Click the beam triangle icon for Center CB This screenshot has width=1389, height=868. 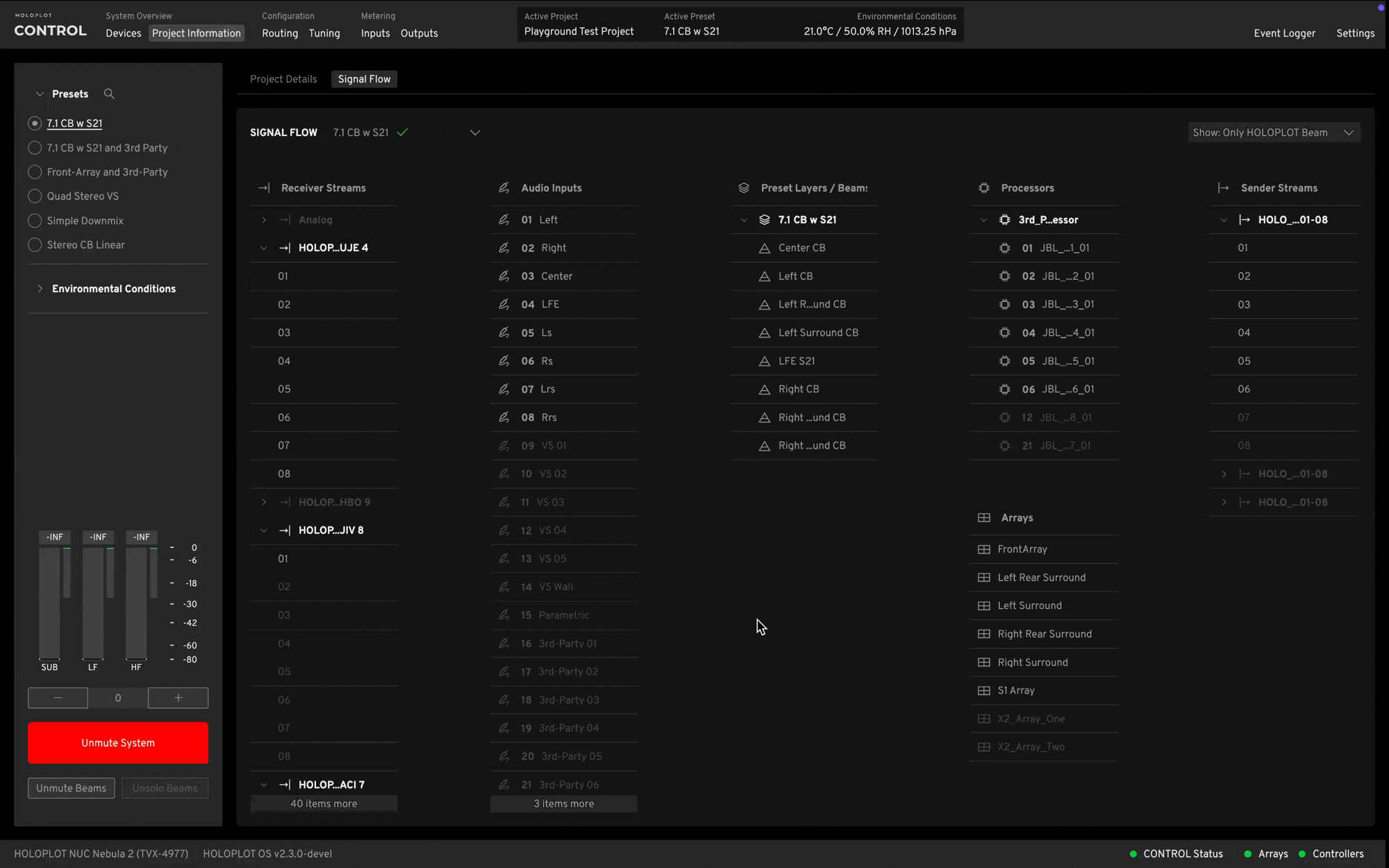(x=765, y=249)
